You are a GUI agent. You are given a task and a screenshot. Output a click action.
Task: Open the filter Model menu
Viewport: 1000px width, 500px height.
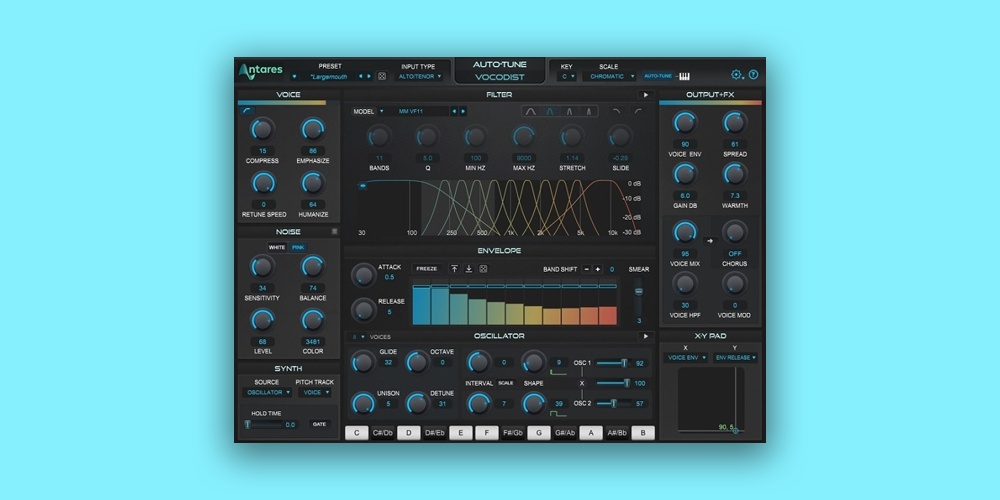[x=369, y=111]
